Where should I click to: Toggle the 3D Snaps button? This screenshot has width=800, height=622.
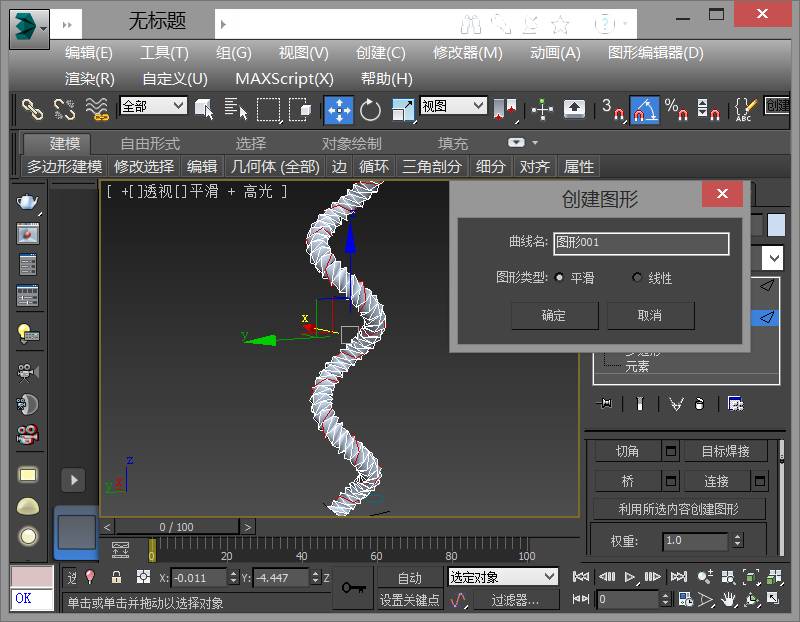pos(612,109)
